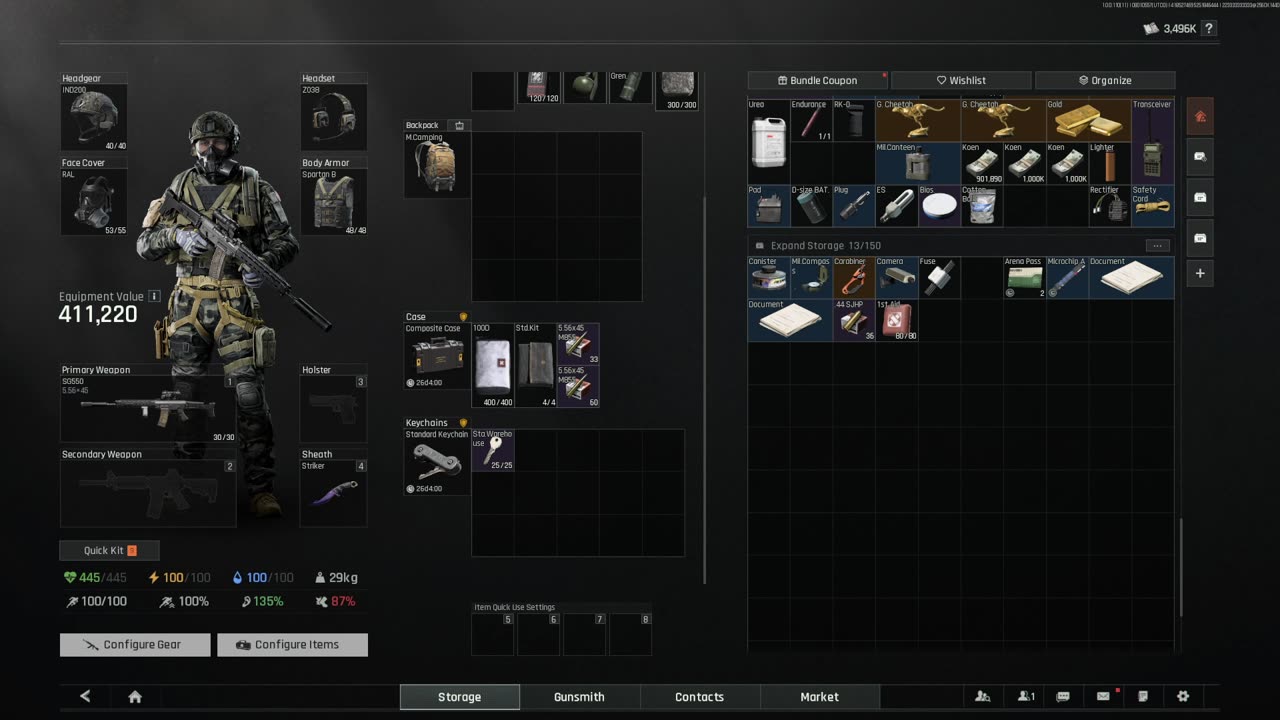Click the RAL face cover slot
This screenshot has height=720, width=1280.
[94, 202]
